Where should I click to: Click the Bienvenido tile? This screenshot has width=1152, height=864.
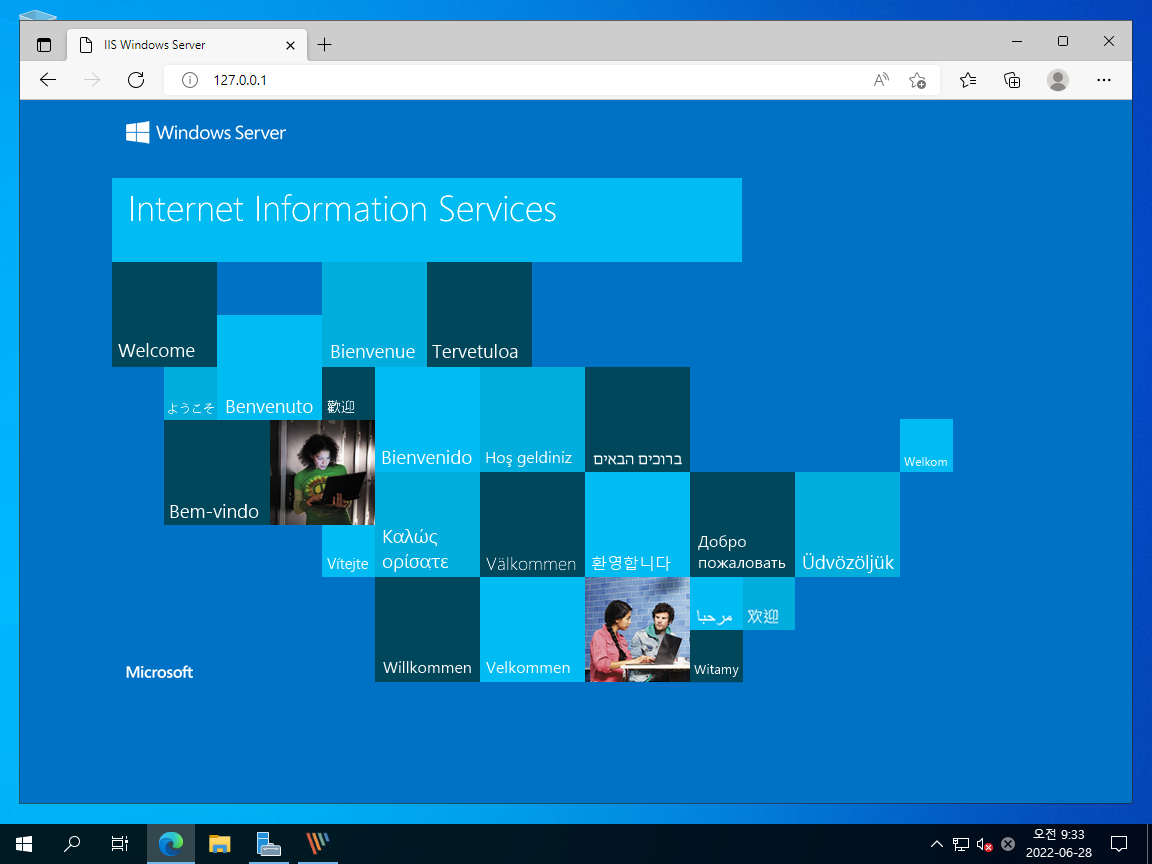click(x=428, y=420)
